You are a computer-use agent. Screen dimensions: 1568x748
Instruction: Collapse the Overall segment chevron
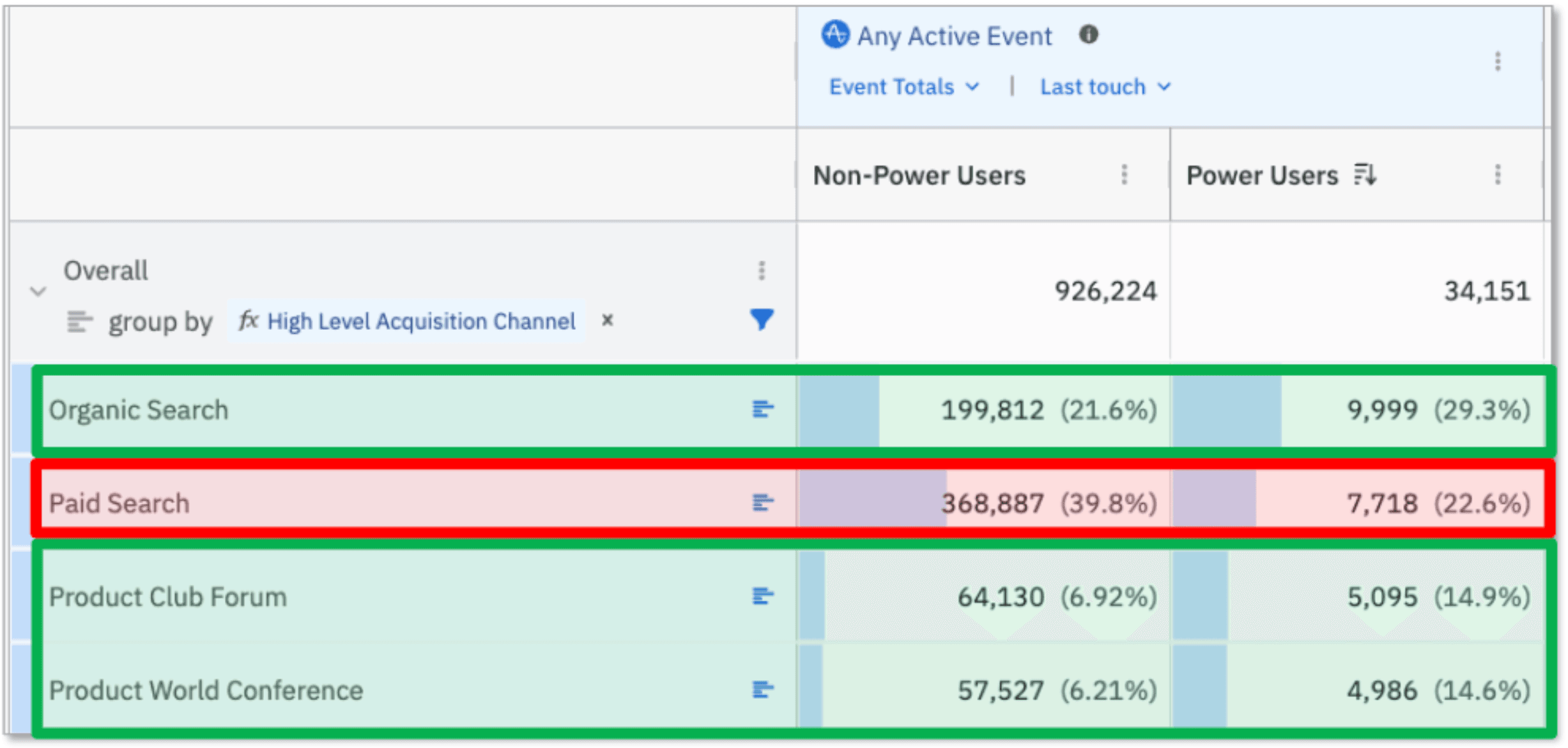[x=38, y=292]
